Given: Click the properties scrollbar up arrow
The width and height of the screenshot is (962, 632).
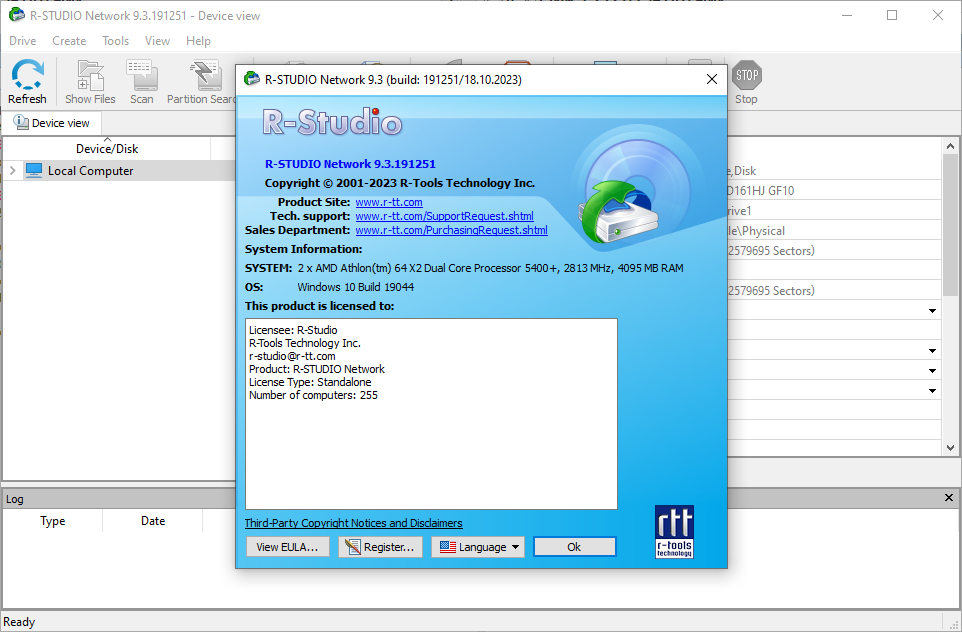Looking at the screenshot, I should (950, 146).
